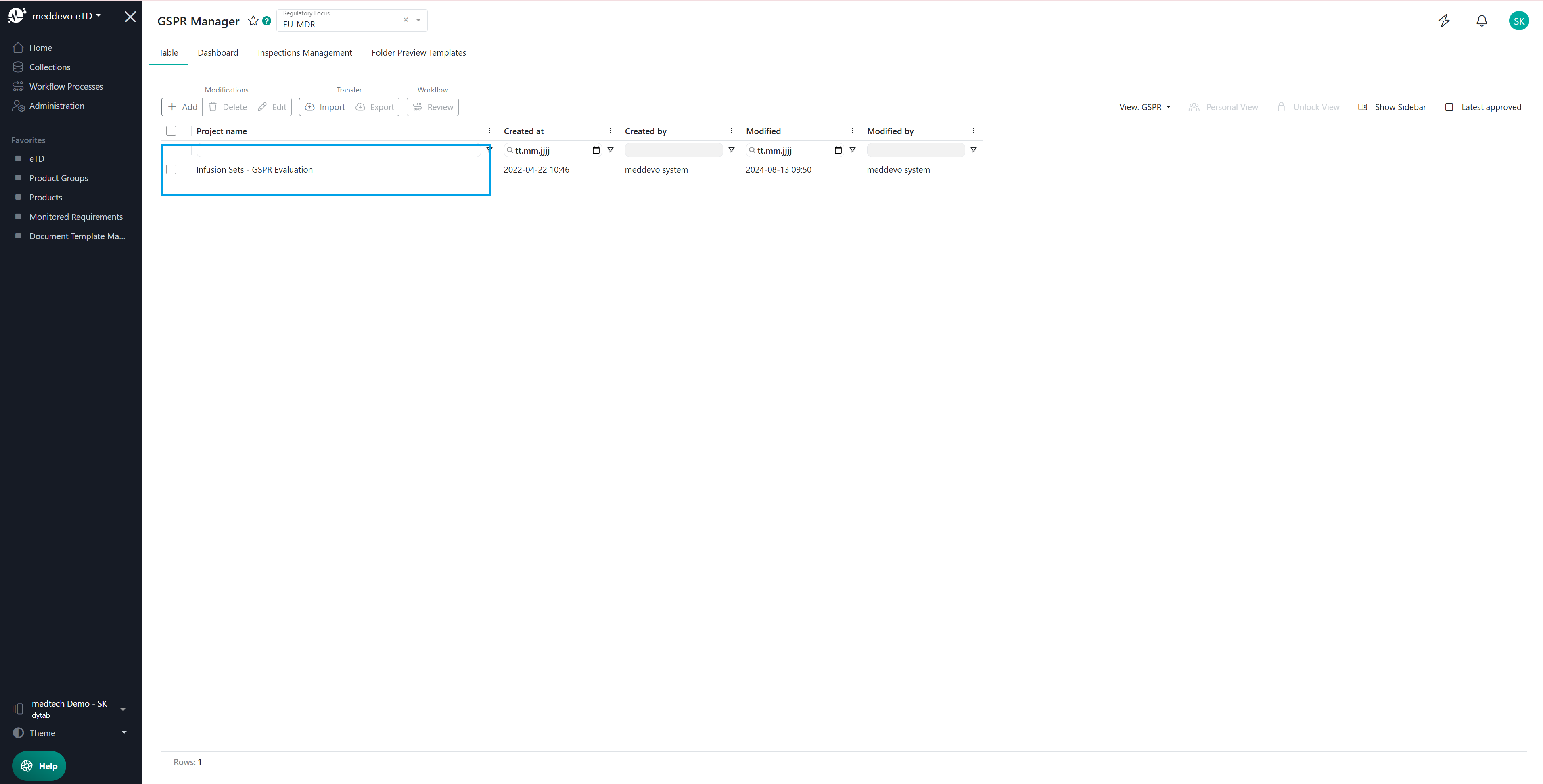Click the Modified date filter field
1543x784 pixels.
point(794,150)
